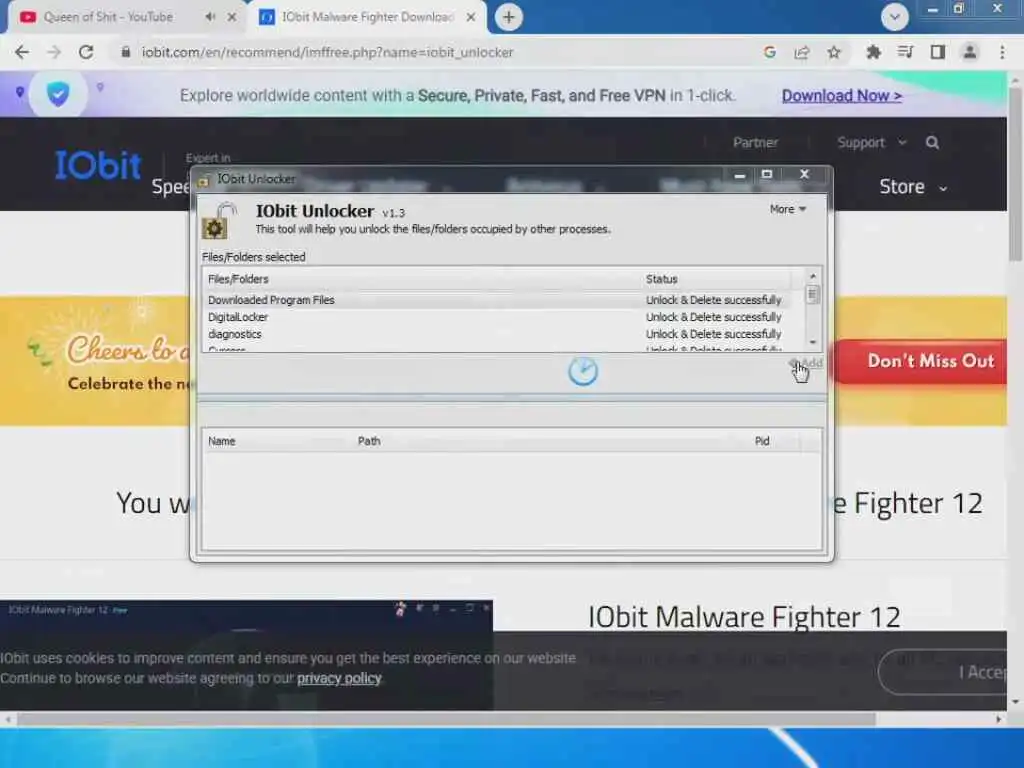
Task: Select the Downloaded Program Files row
Action: click(x=495, y=300)
